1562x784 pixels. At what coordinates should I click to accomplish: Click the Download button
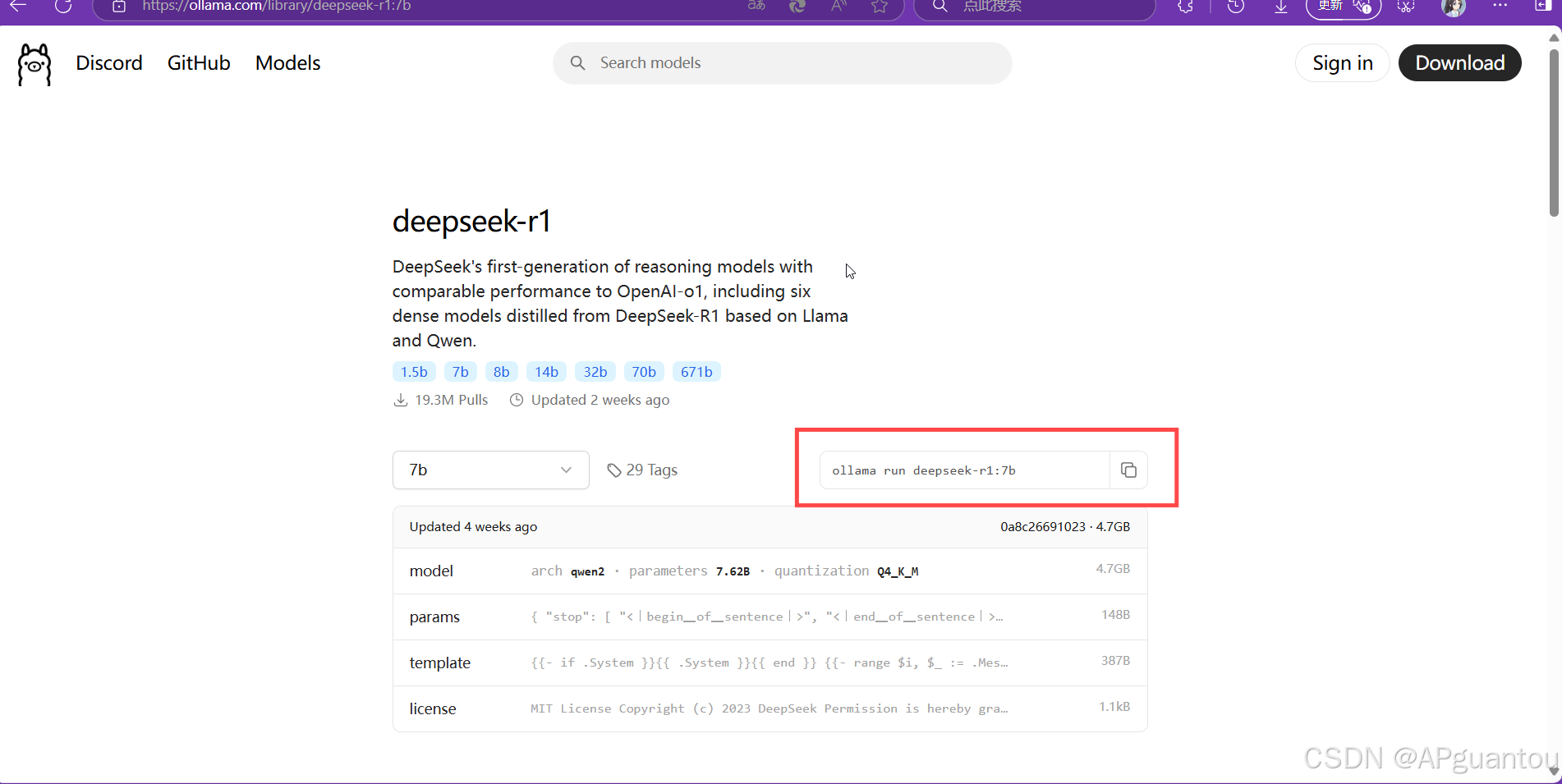point(1460,63)
